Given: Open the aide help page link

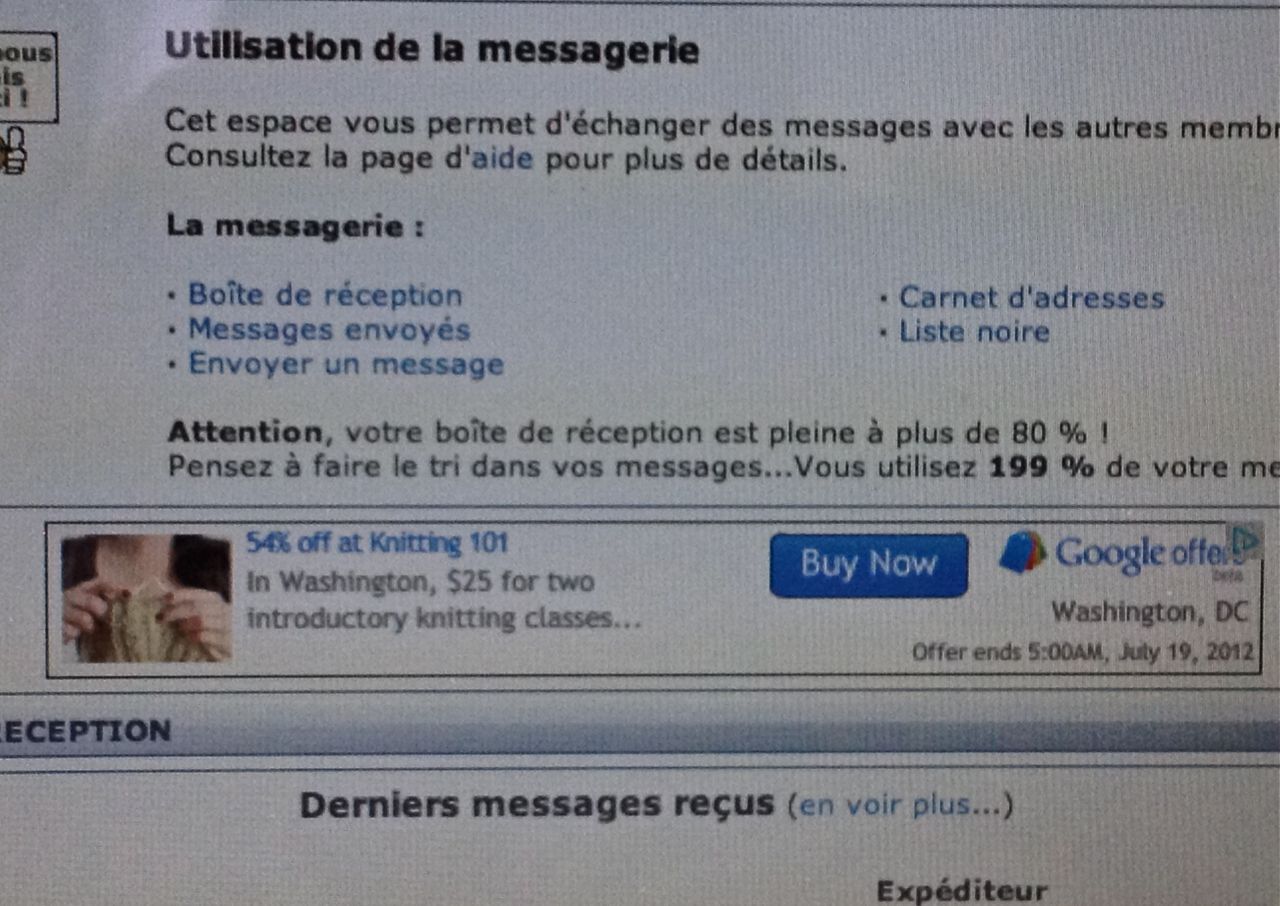Looking at the screenshot, I should click(x=502, y=159).
